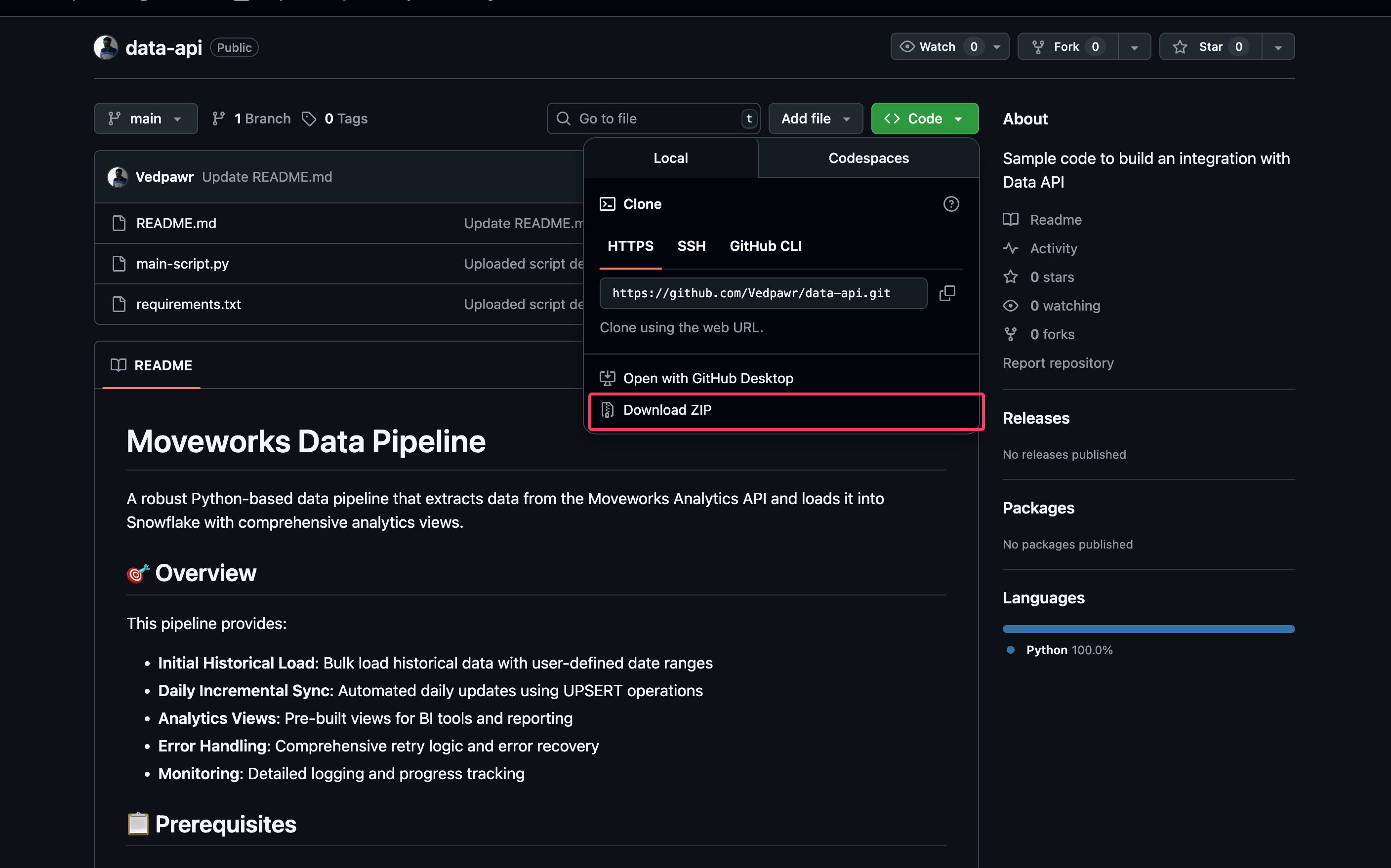Click the Python language color dot
Viewport: 1391px width, 868px height.
[x=1011, y=650]
